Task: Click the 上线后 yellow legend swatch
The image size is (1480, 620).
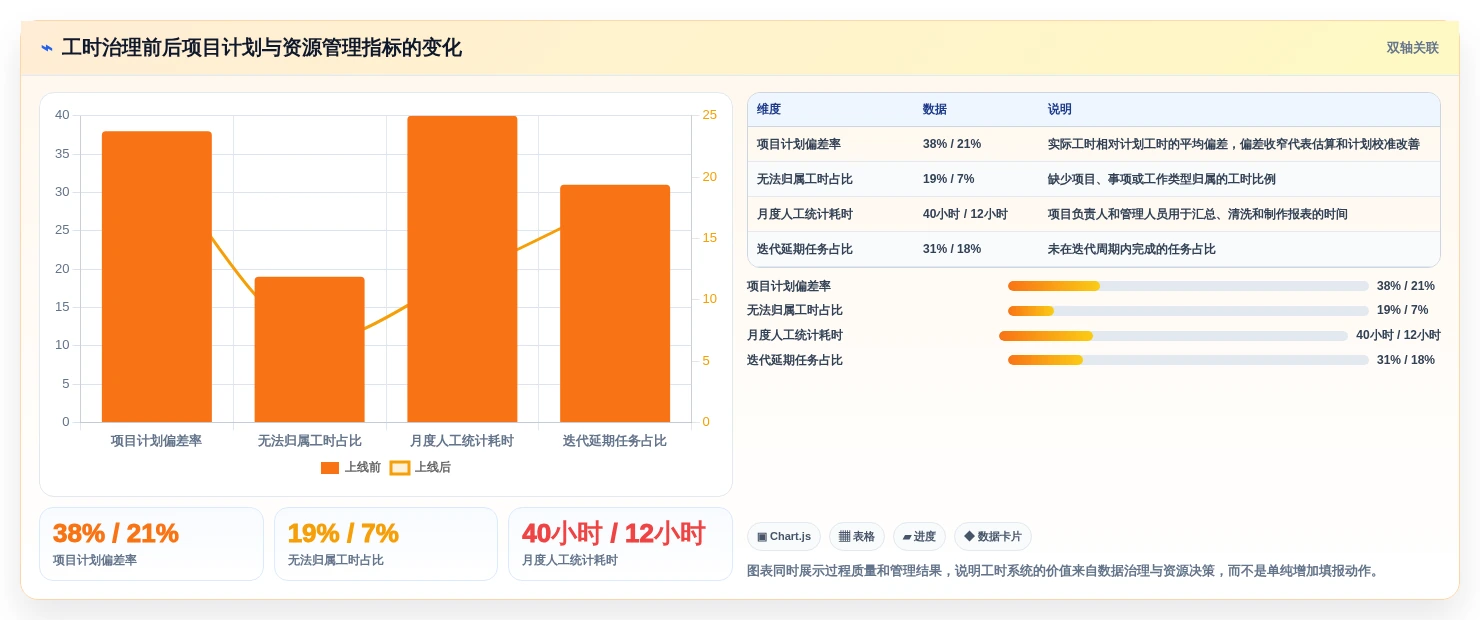Action: 400,467
